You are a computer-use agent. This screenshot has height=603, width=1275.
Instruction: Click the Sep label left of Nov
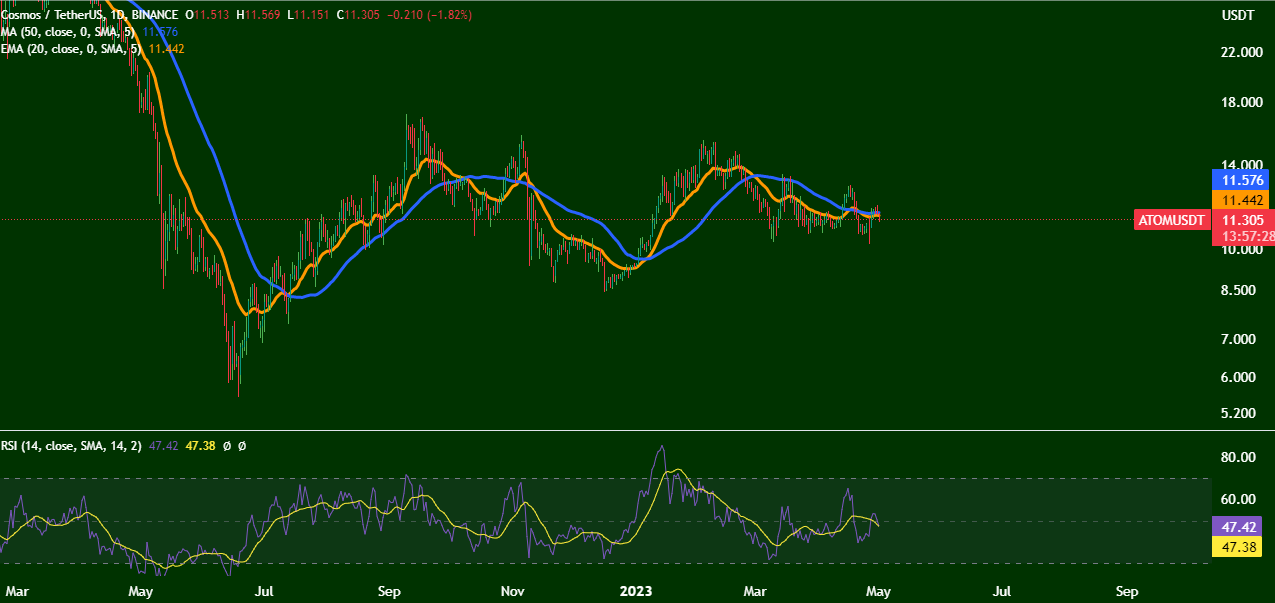[389, 591]
